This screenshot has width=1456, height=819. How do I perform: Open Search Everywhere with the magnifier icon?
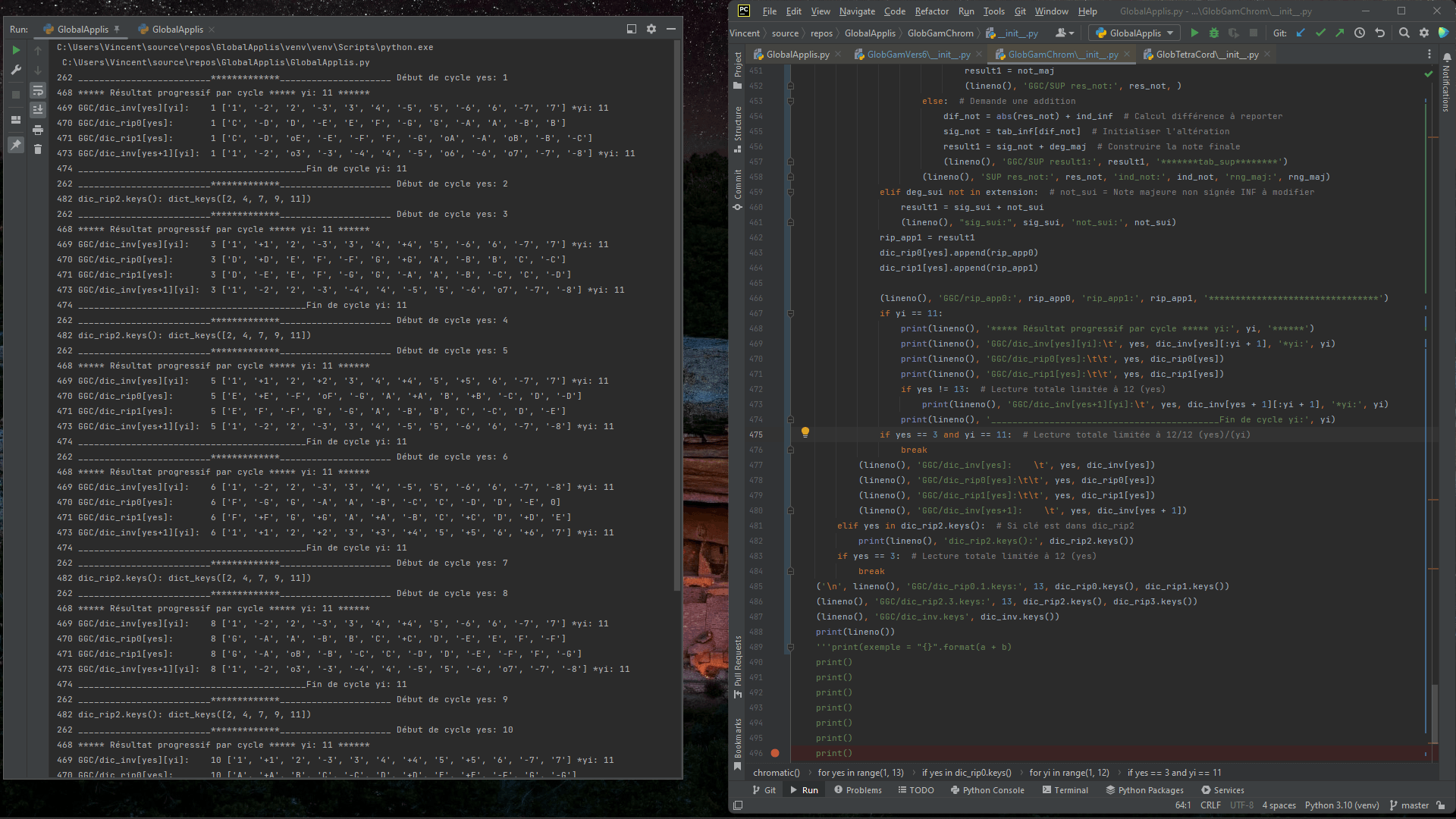(1404, 33)
